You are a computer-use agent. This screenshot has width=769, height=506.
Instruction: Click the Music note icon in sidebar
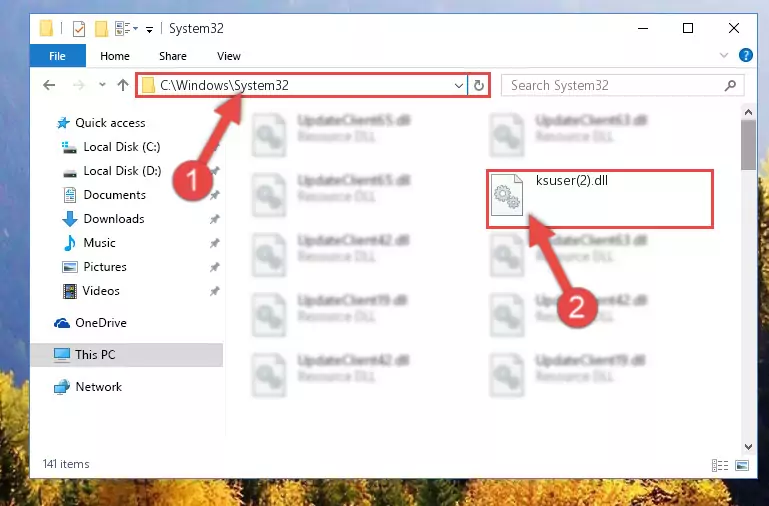click(x=70, y=243)
